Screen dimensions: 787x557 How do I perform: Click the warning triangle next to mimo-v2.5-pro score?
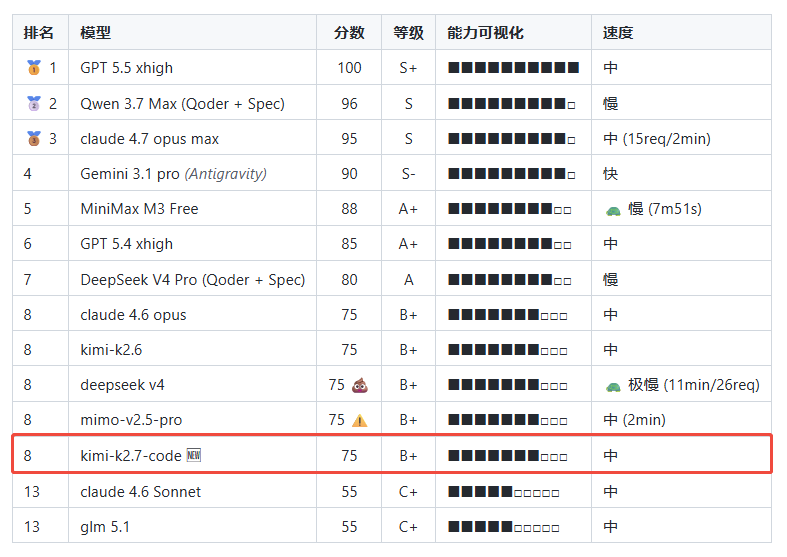(359, 421)
